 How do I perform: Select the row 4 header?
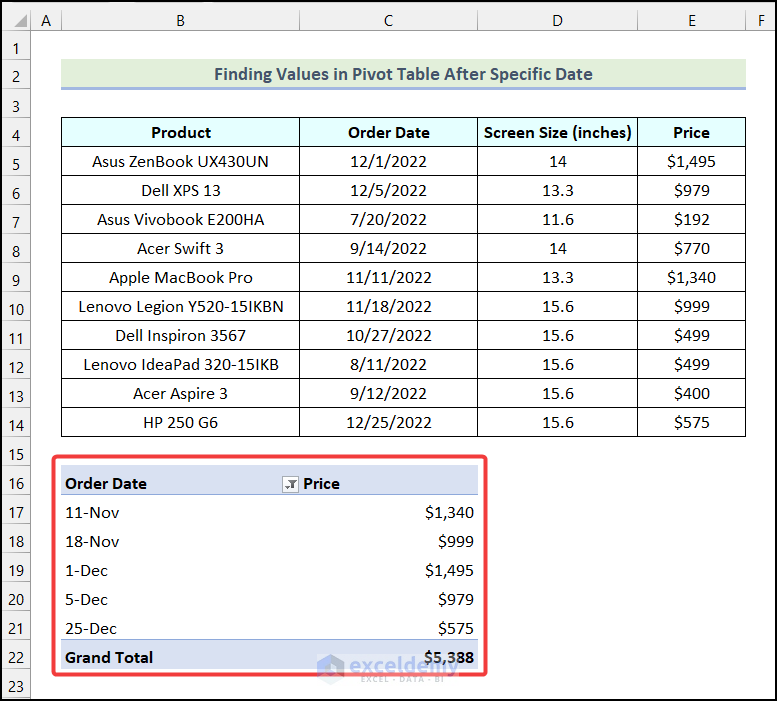point(16,133)
